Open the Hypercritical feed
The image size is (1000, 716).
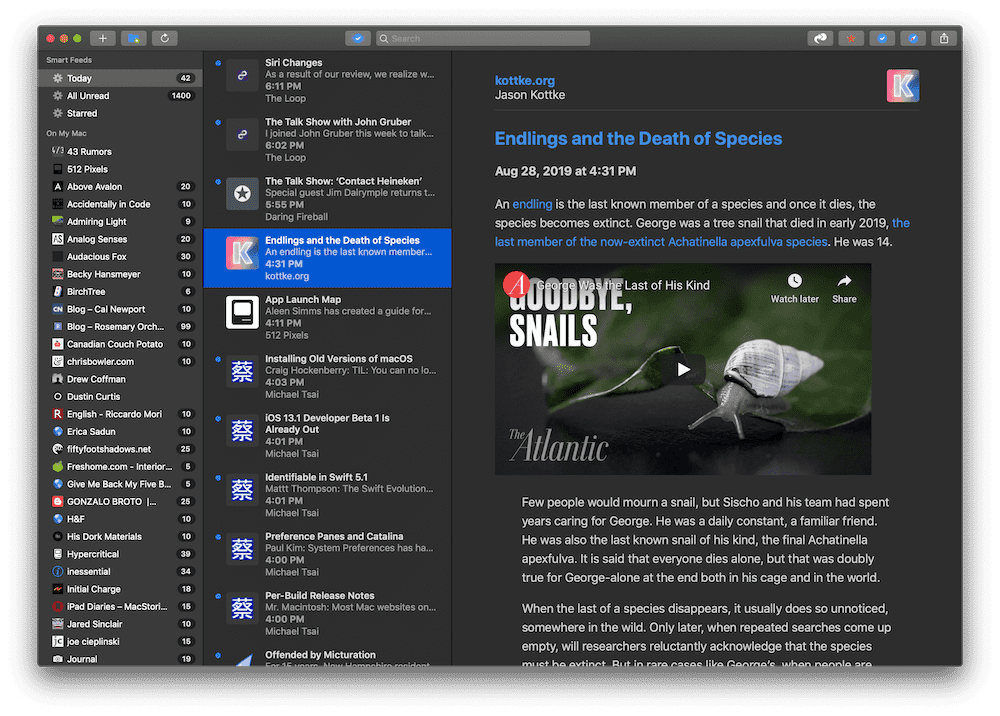tap(120, 554)
